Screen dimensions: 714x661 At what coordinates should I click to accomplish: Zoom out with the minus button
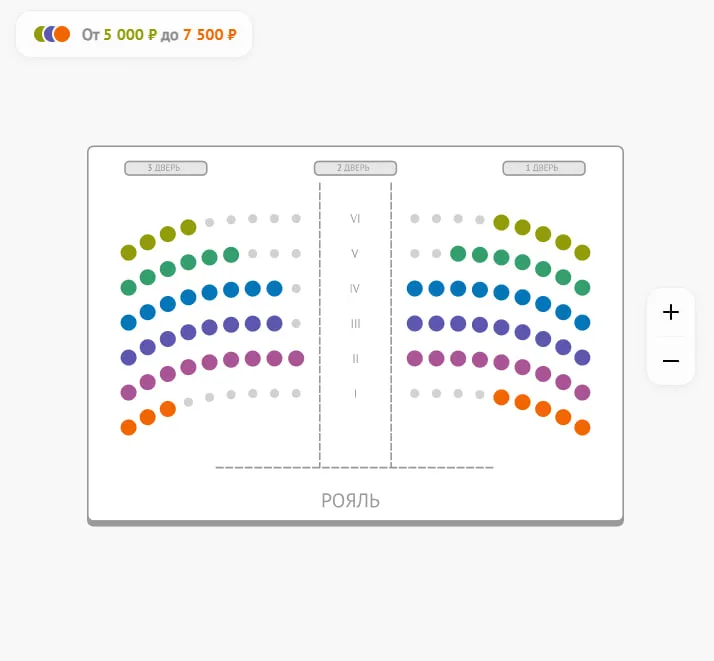tap(670, 361)
